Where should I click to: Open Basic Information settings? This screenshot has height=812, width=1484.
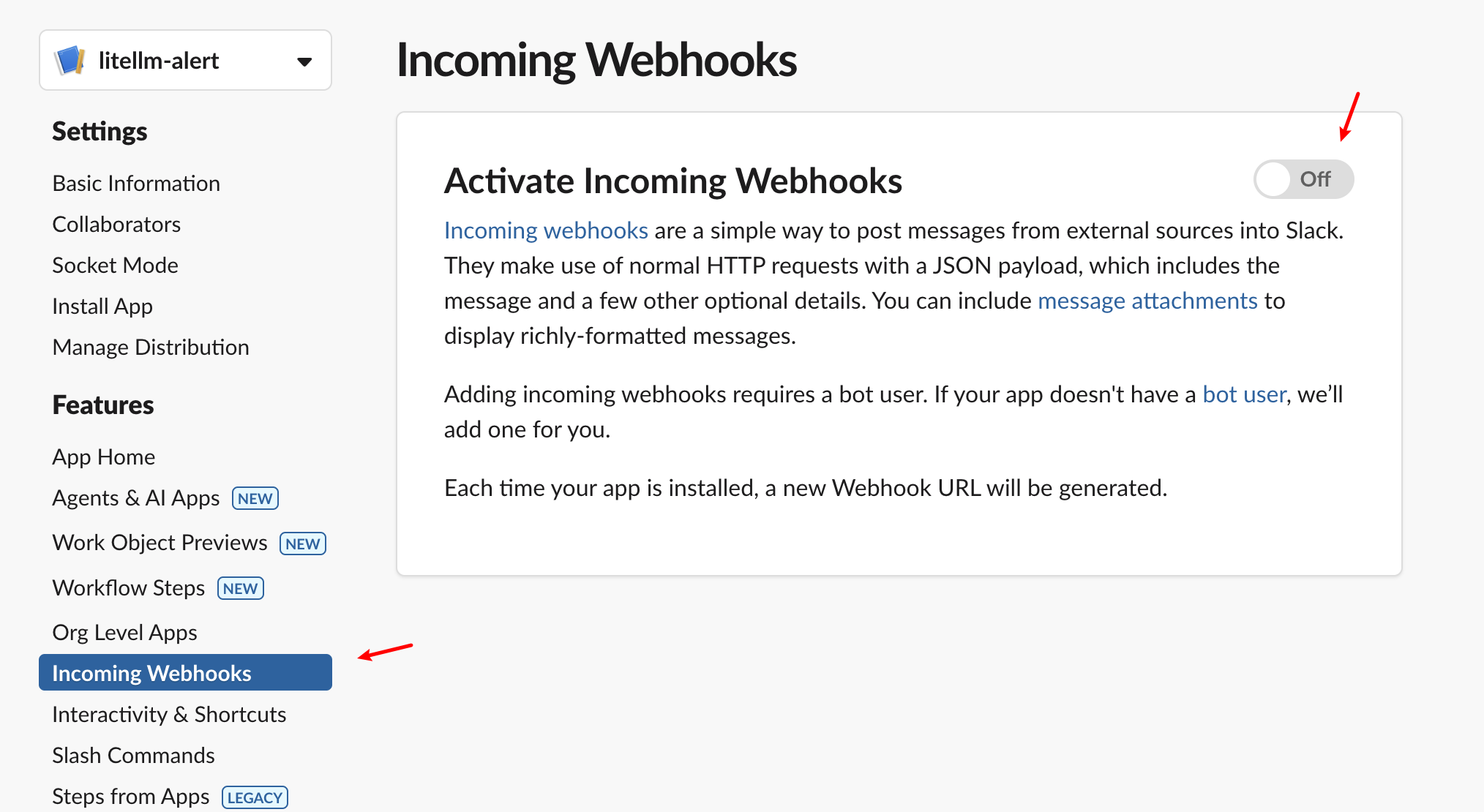(136, 183)
